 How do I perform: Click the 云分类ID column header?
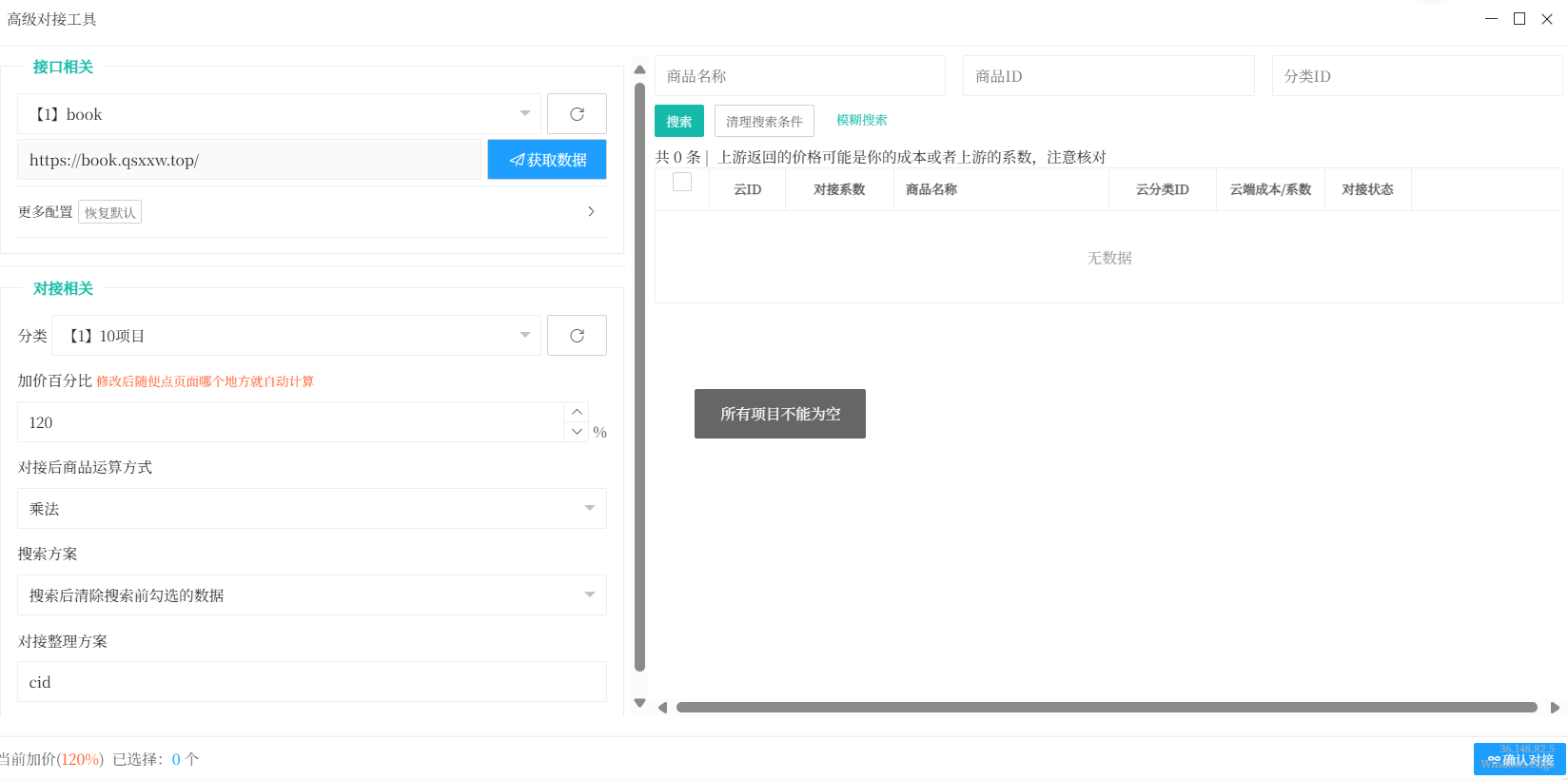(x=1163, y=189)
